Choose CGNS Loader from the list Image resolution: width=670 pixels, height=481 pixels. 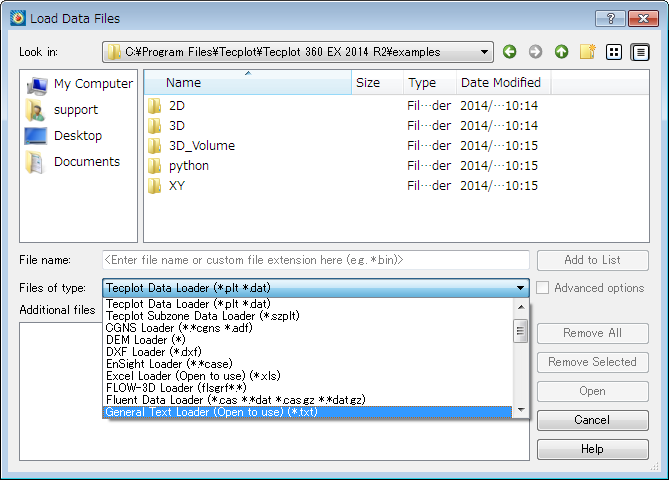coord(308,328)
